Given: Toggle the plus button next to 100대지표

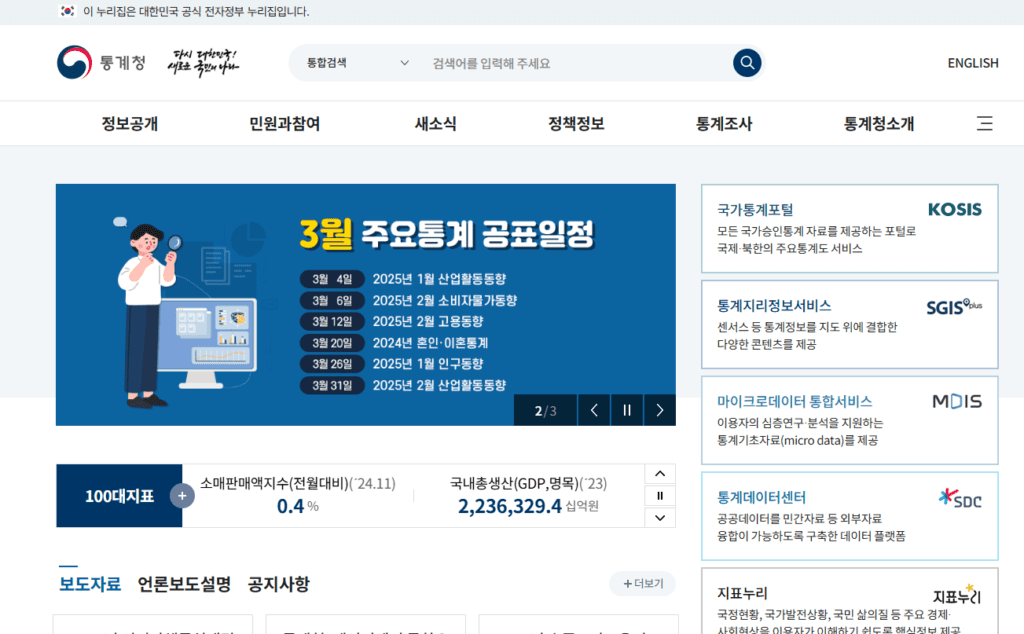Looking at the screenshot, I should pos(182,496).
